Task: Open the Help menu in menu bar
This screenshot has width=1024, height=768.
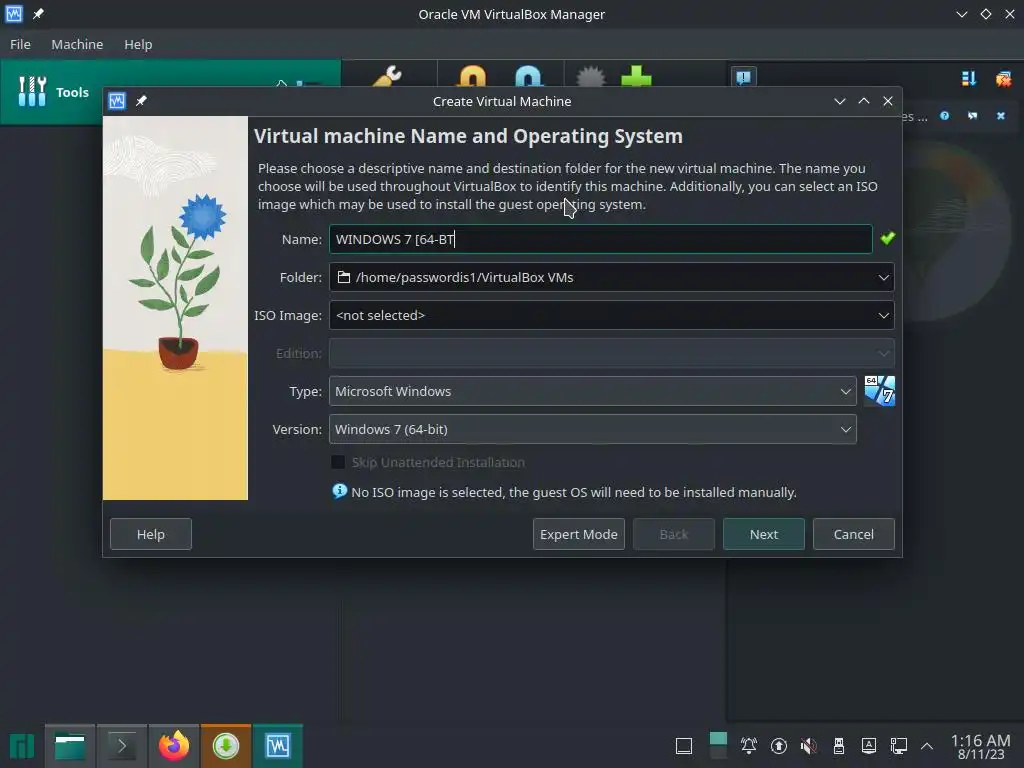Action: 138,44
